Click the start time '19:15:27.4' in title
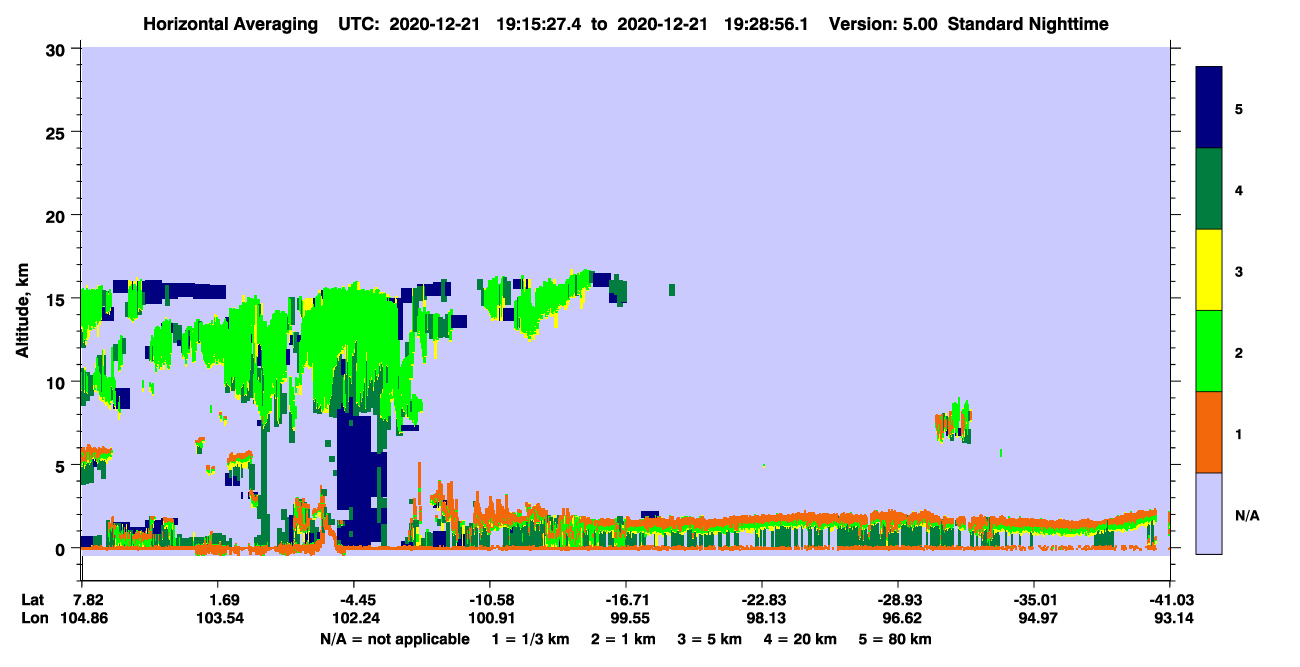The height and width of the screenshot is (667, 1300). [x=539, y=24]
